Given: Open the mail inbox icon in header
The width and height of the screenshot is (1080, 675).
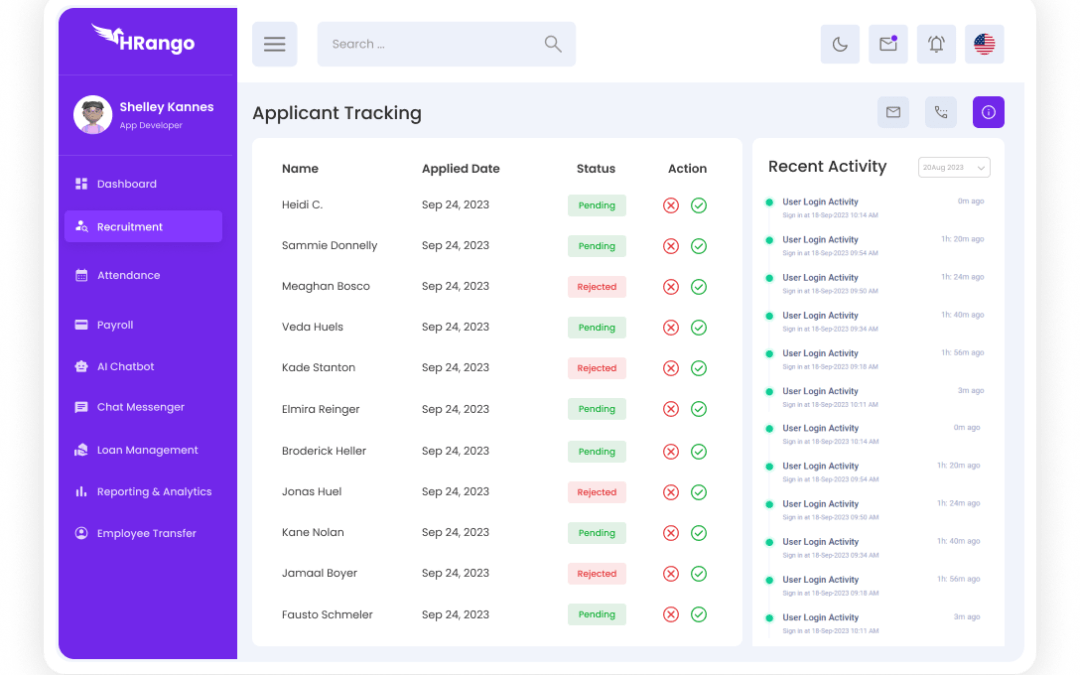Looking at the screenshot, I should [888, 44].
